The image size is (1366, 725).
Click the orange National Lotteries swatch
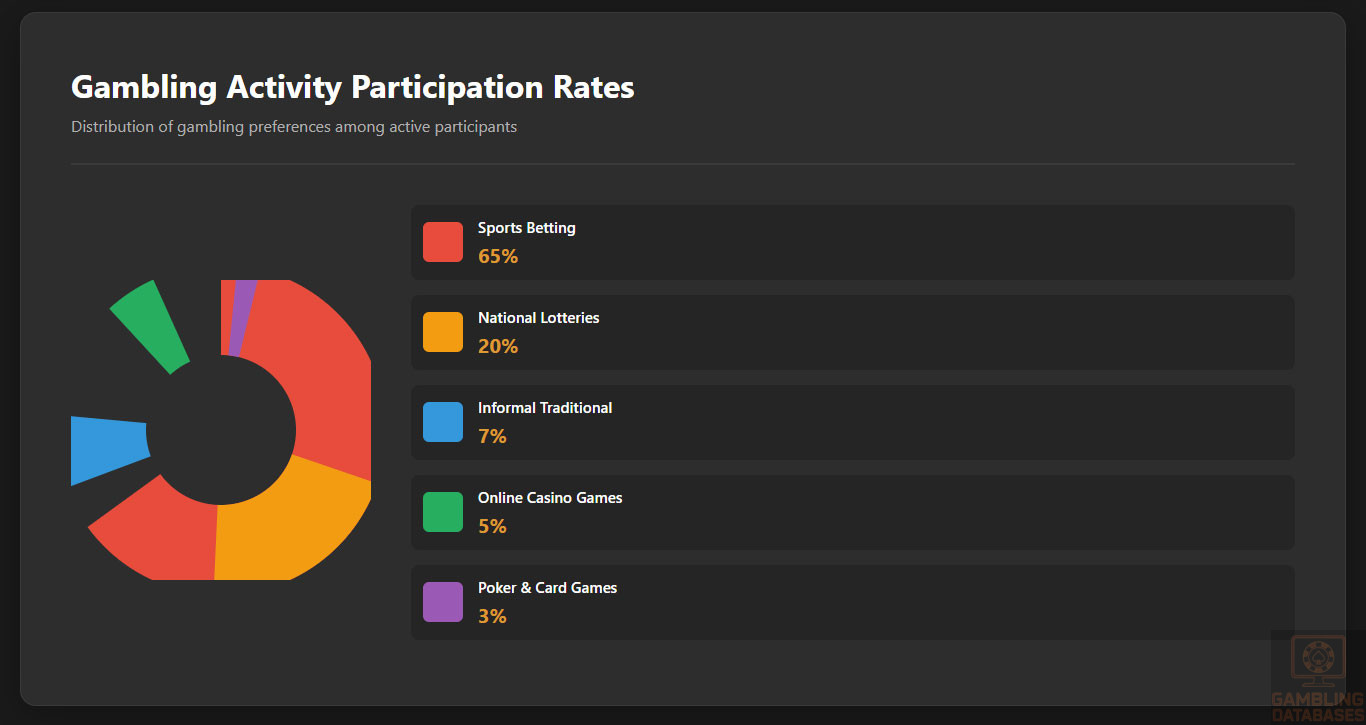coord(442,332)
